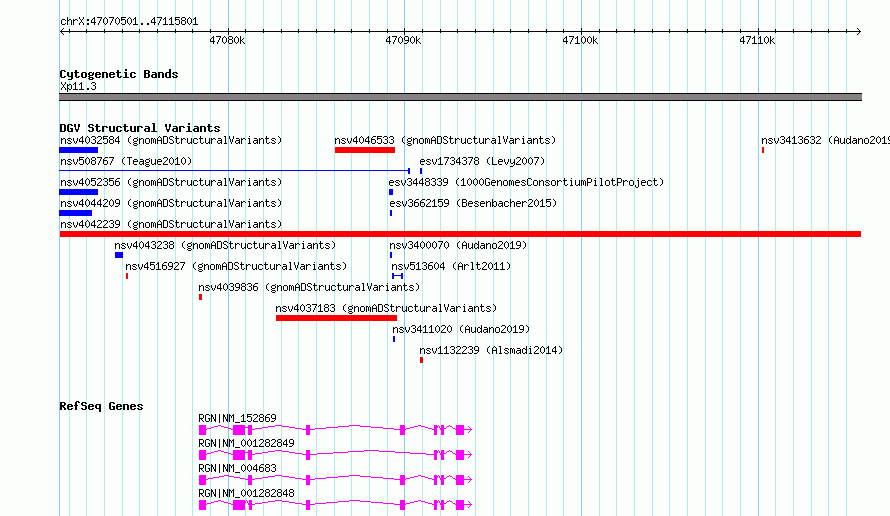Click the RGN|NM_152869 transcript label
This screenshot has width=890, height=516.
tap(237, 418)
